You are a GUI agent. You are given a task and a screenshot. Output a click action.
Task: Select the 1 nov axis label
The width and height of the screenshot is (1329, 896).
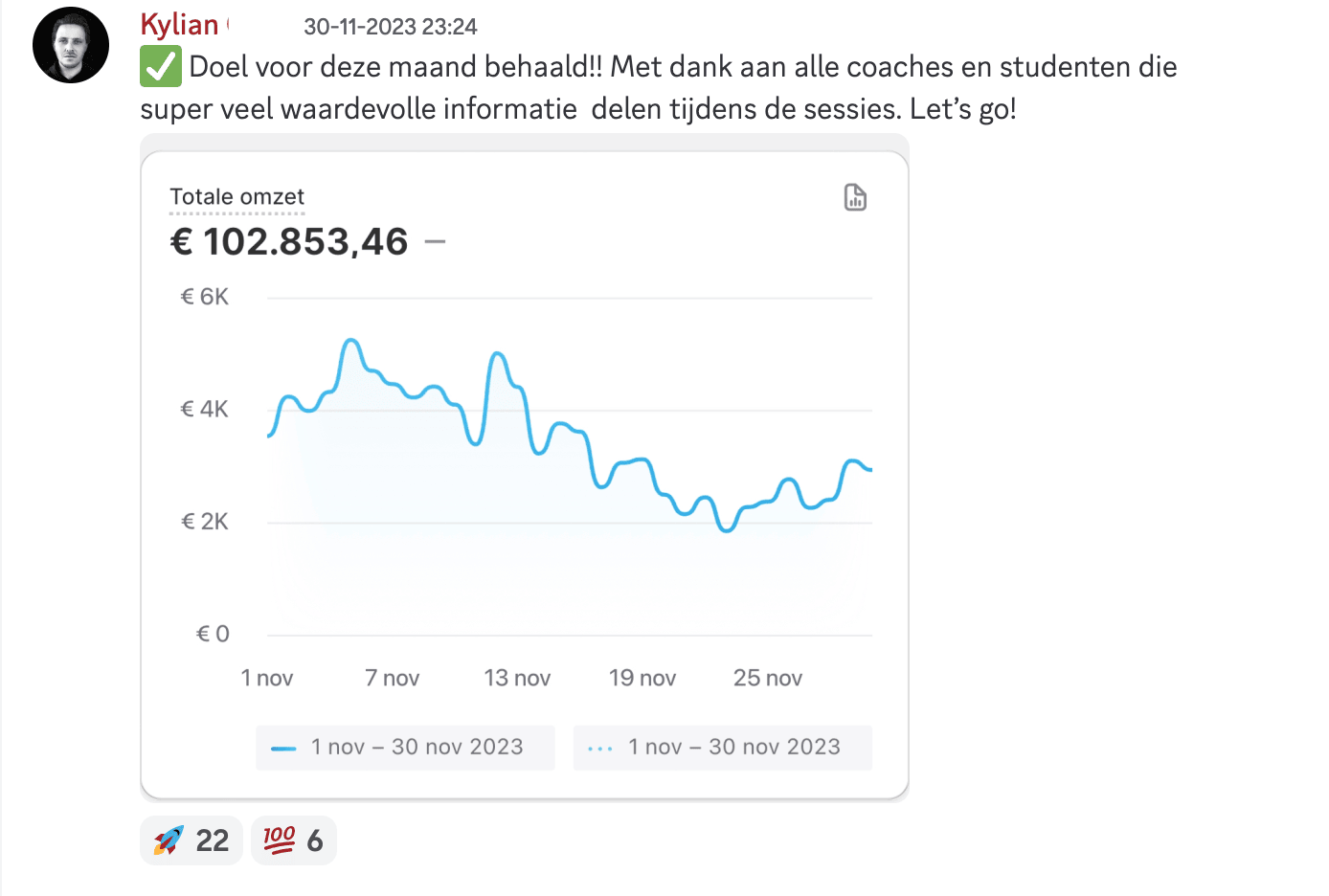(x=267, y=678)
